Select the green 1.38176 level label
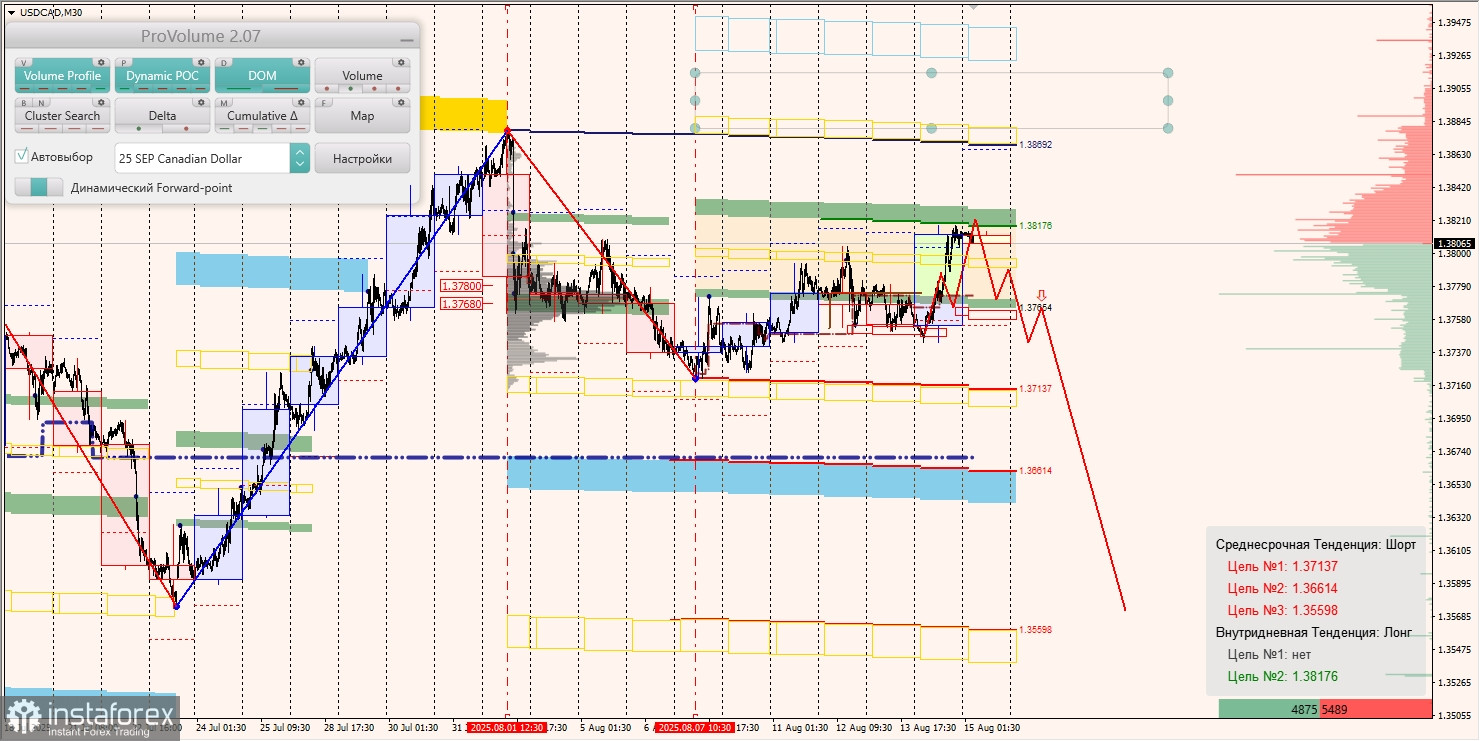 1036,226
